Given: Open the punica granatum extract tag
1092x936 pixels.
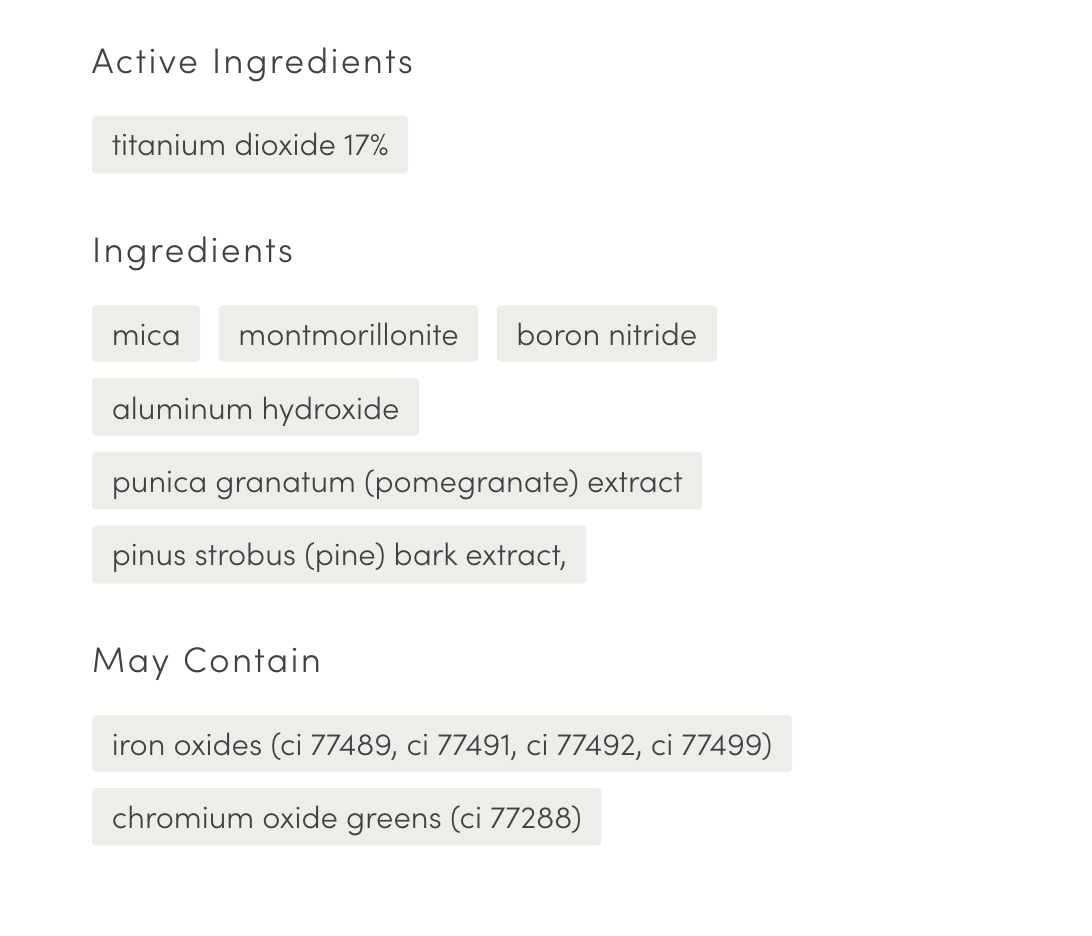Looking at the screenshot, I should click(x=396, y=481).
